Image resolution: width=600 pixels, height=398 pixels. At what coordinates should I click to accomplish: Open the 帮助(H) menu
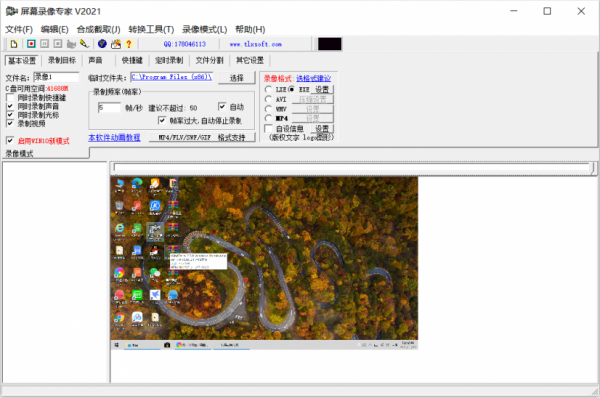coord(250,29)
